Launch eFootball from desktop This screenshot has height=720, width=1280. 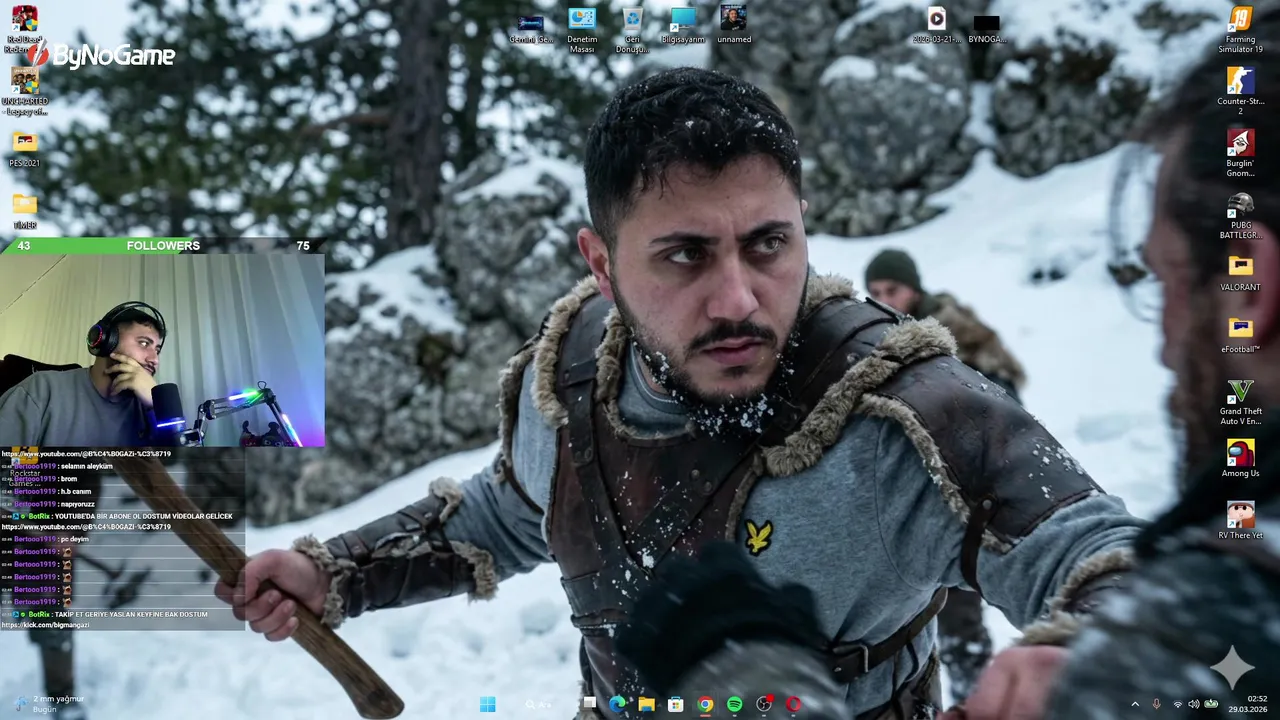[x=1240, y=335]
